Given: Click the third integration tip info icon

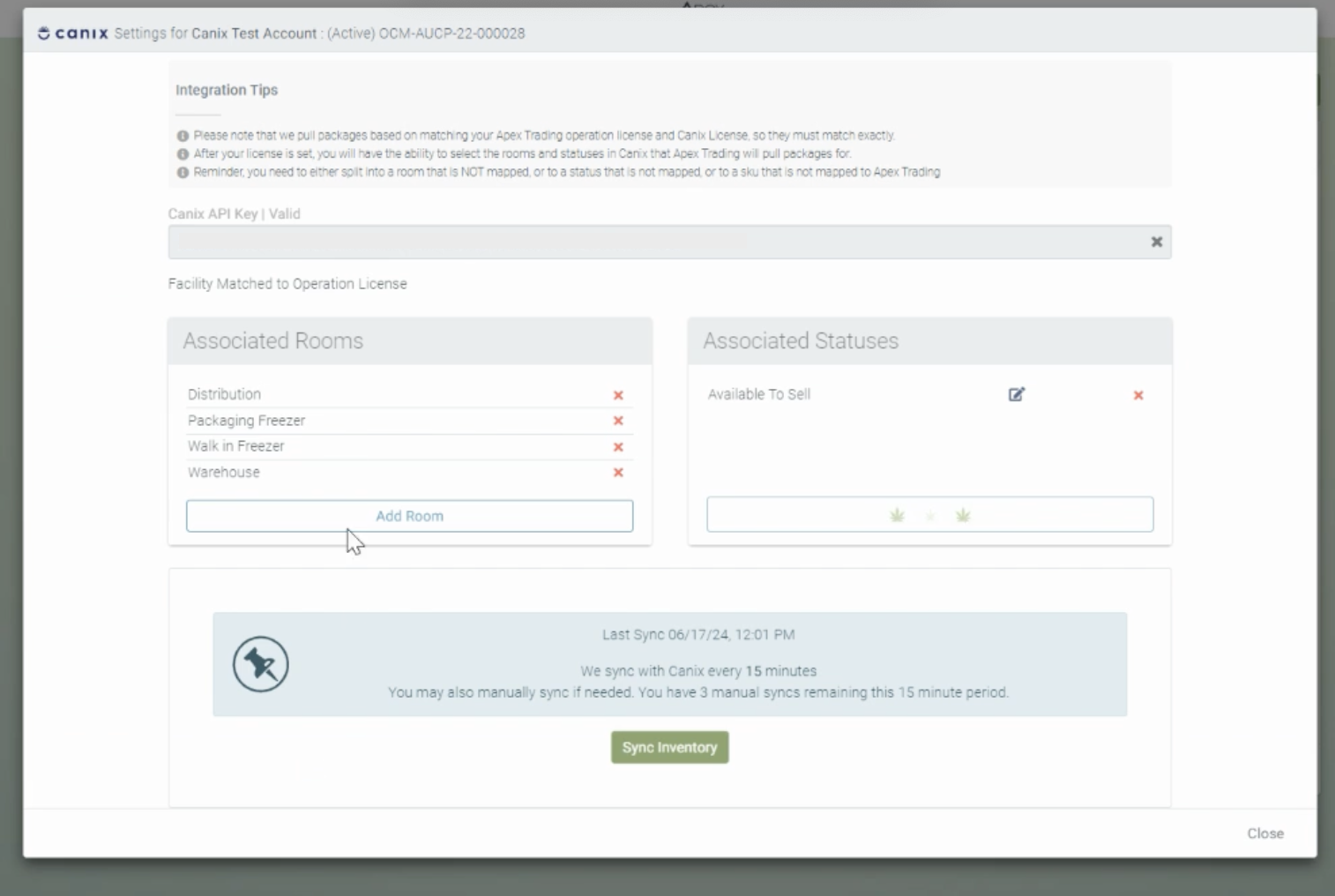Looking at the screenshot, I should click(183, 173).
